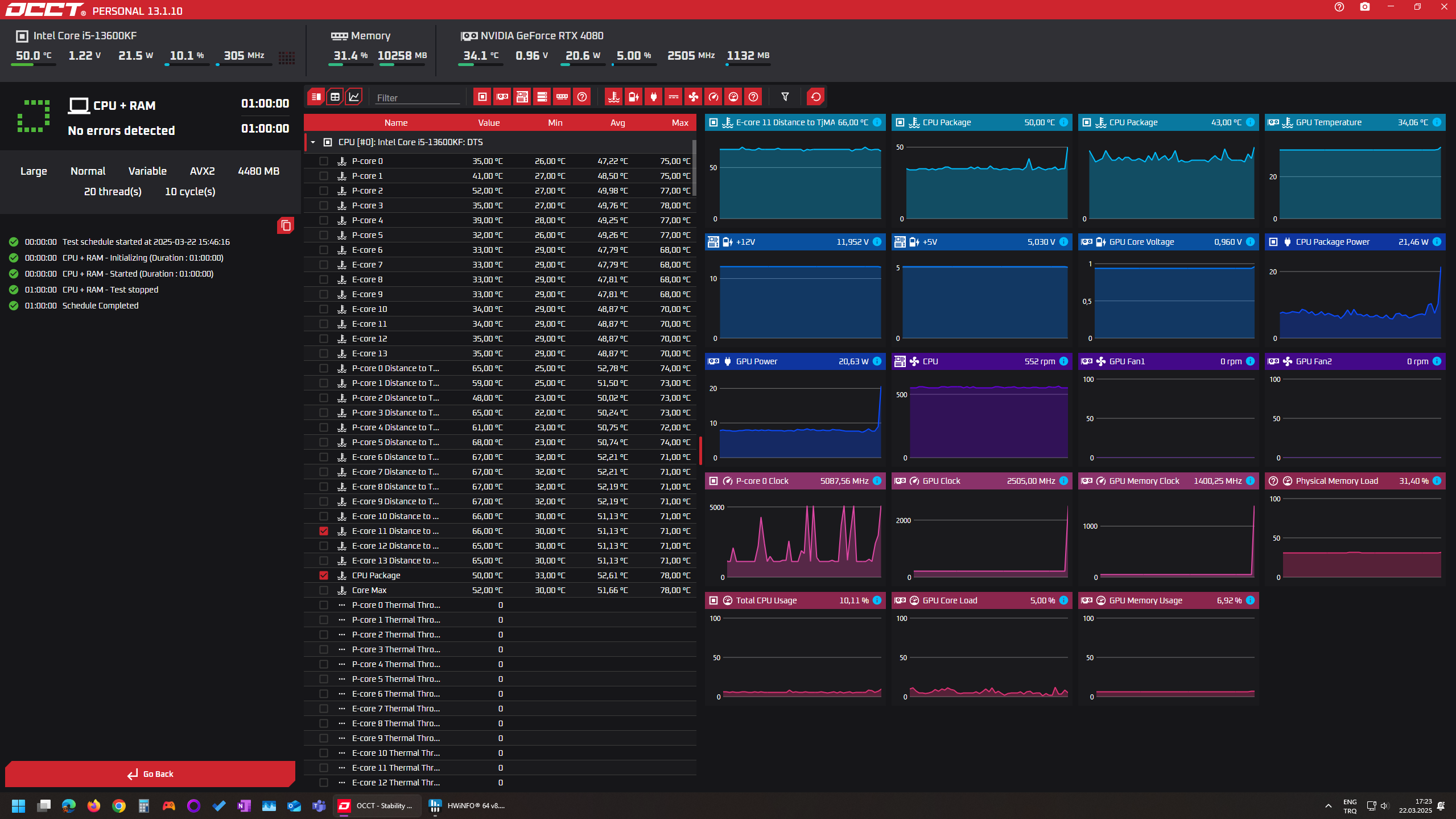The image size is (1456, 819).
Task: Toggle CPU sensor filter icon in toolbar
Action: point(482,97)
